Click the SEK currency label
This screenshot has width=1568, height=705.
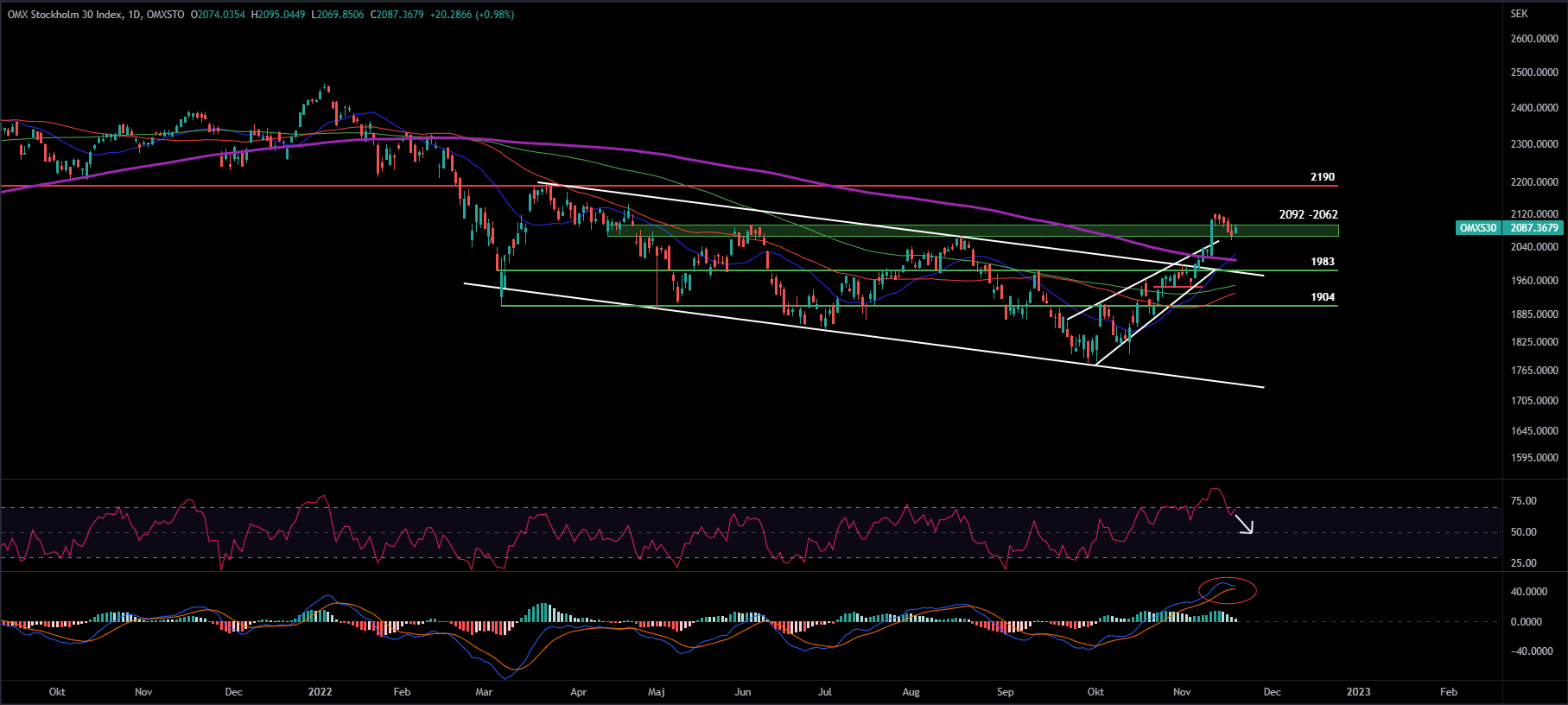(1519, 14)
